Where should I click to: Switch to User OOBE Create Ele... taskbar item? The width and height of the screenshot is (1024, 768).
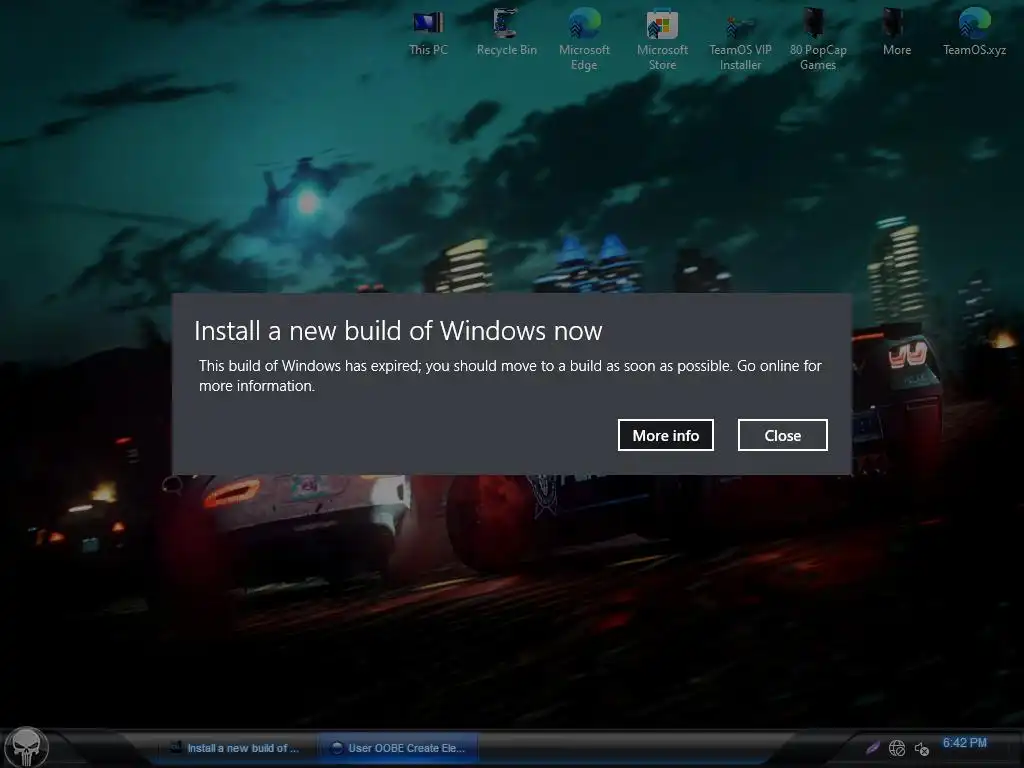[x=398, y=748]
